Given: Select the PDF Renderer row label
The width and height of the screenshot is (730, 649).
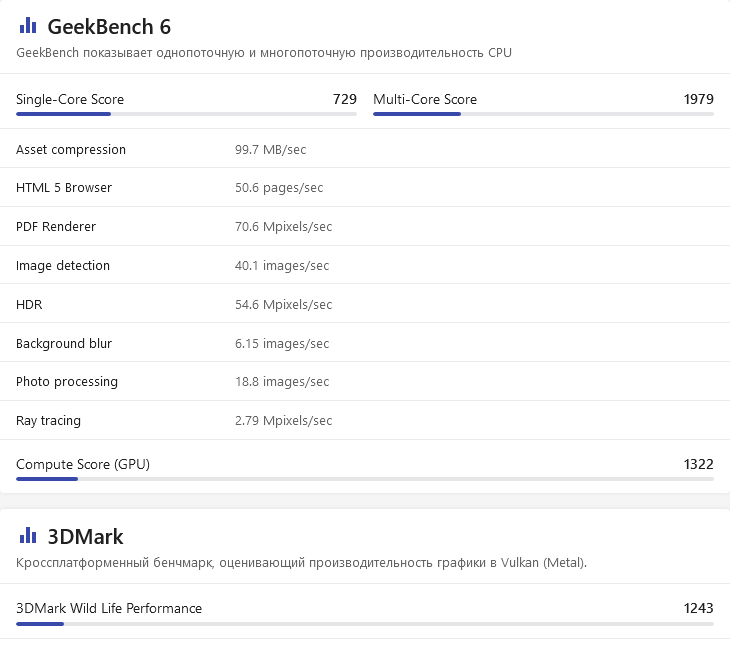Looking at the screenshot, I should [x=56, y=227].
